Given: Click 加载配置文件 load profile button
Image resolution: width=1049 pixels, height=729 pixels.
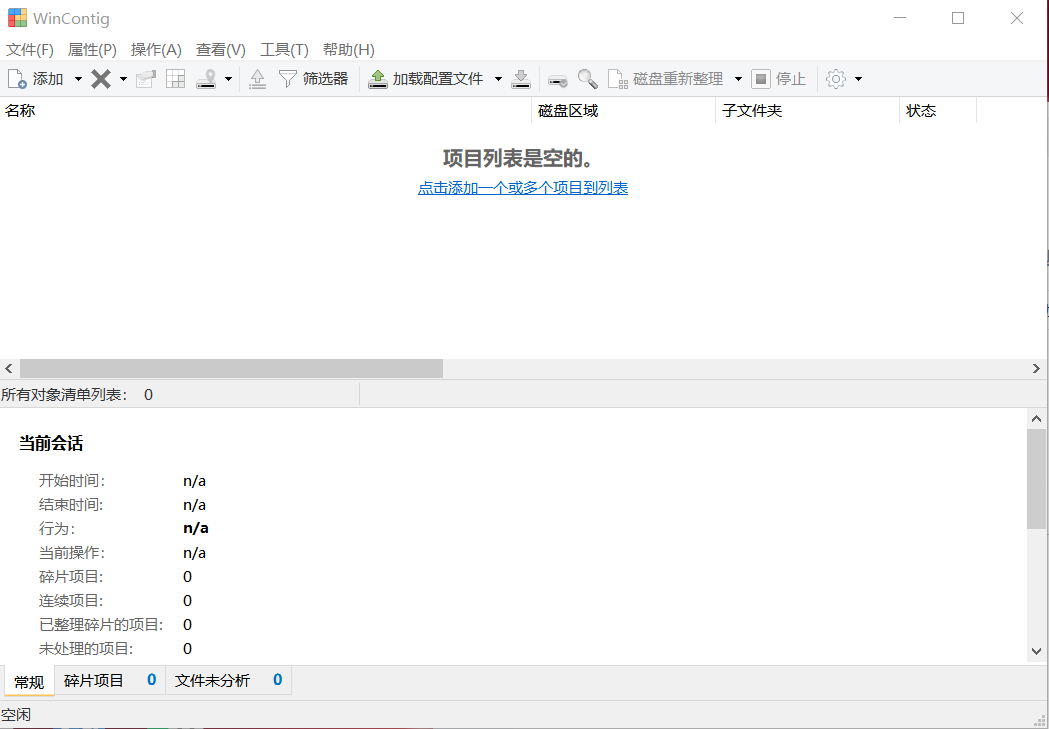Looking at the screenshot, I should (425, 79).
